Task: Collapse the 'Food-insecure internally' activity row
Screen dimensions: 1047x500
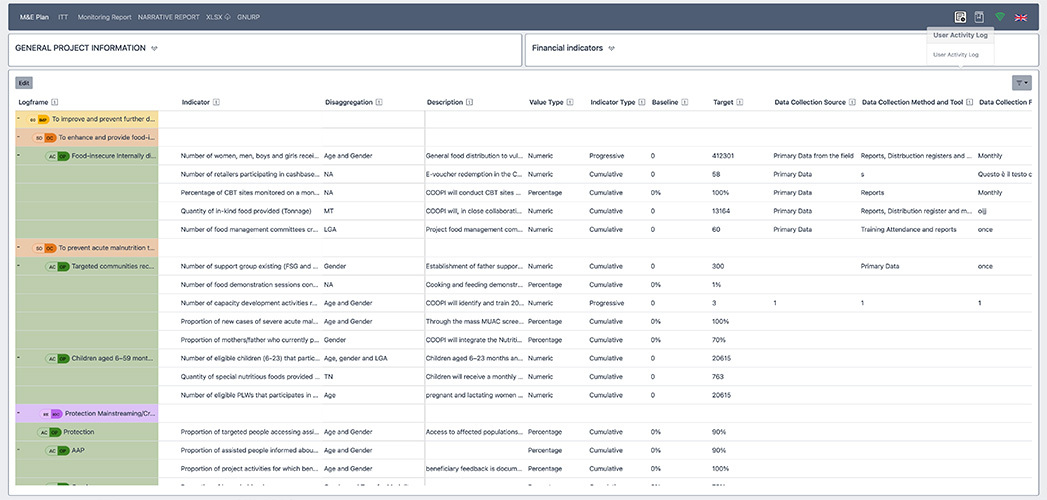Action: pyautogui.click(x=19, y=155)
